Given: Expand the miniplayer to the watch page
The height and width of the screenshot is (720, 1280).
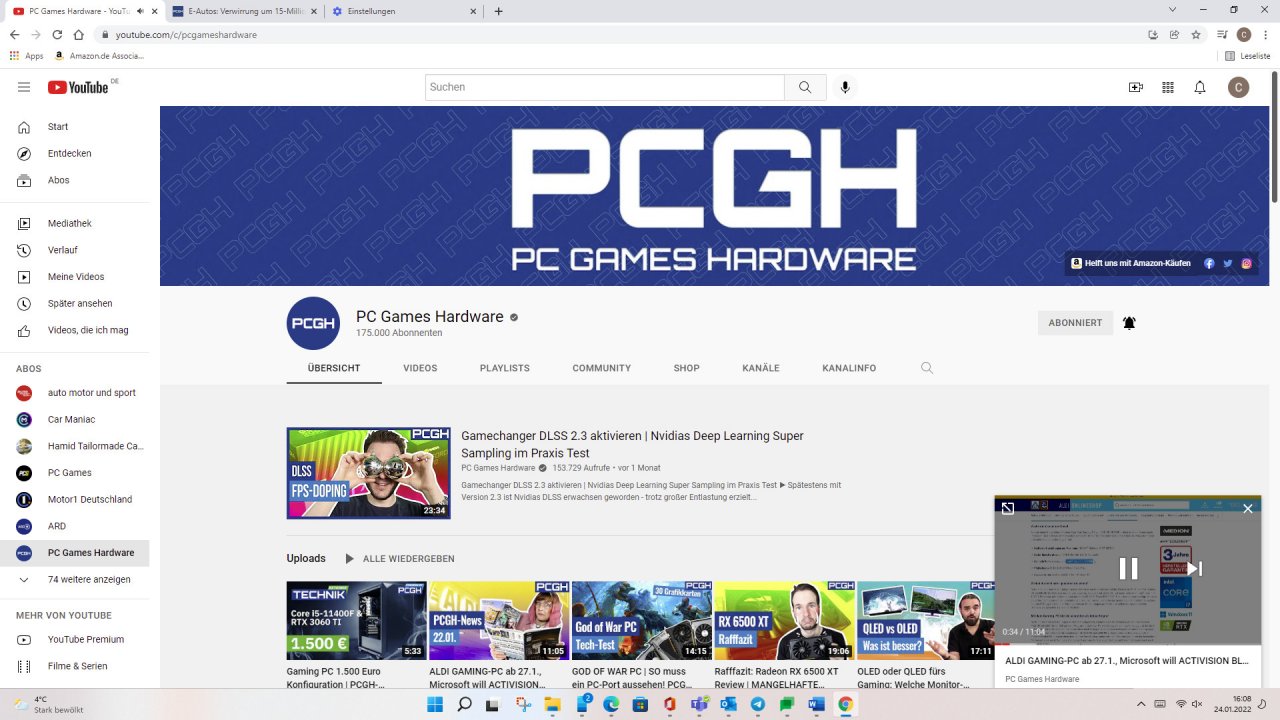Looking at the screenshot, I should click(1008, 508).
